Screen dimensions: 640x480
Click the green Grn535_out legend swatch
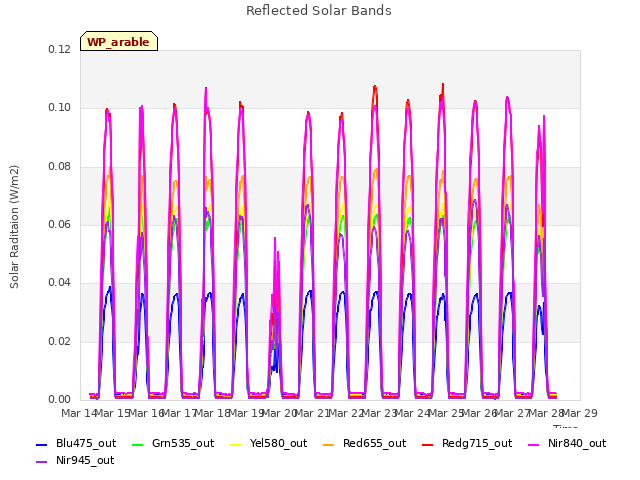(138, 444)
